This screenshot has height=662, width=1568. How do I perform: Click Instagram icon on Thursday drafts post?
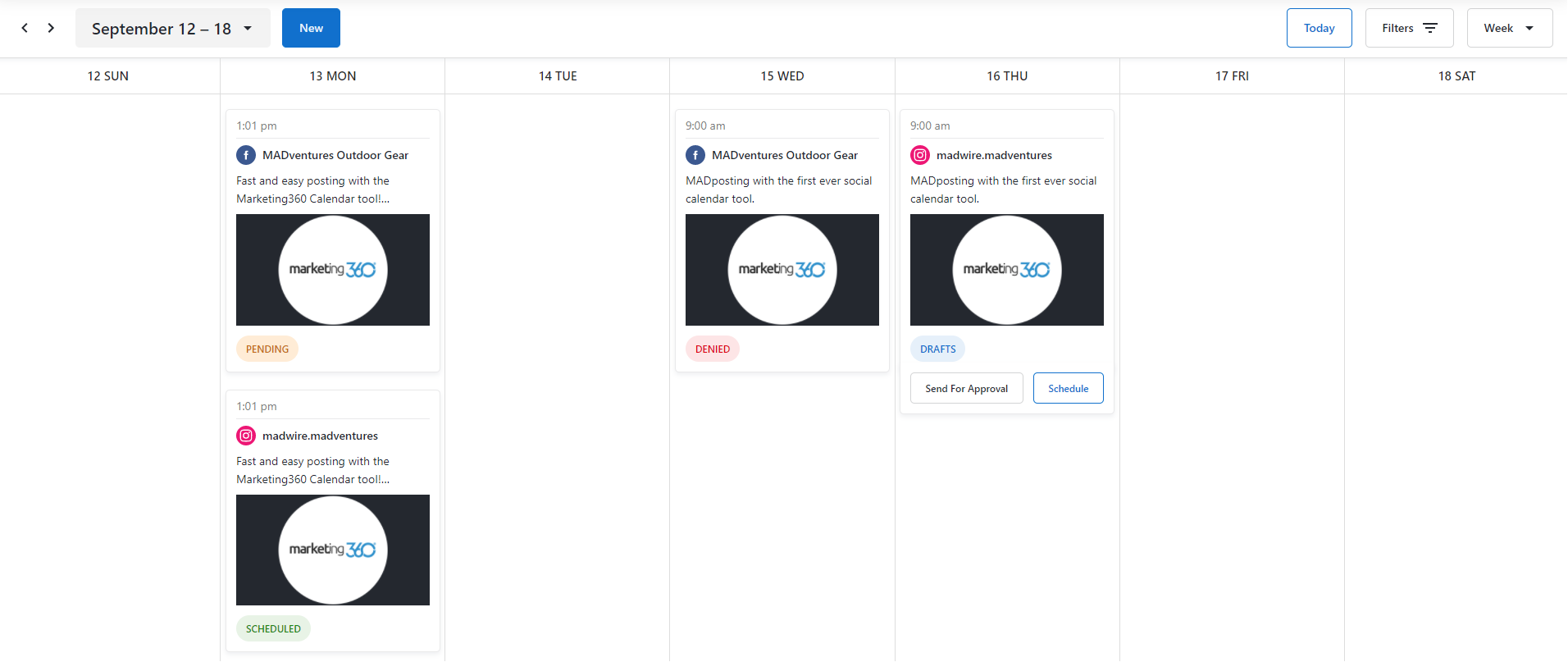[920, 155]
